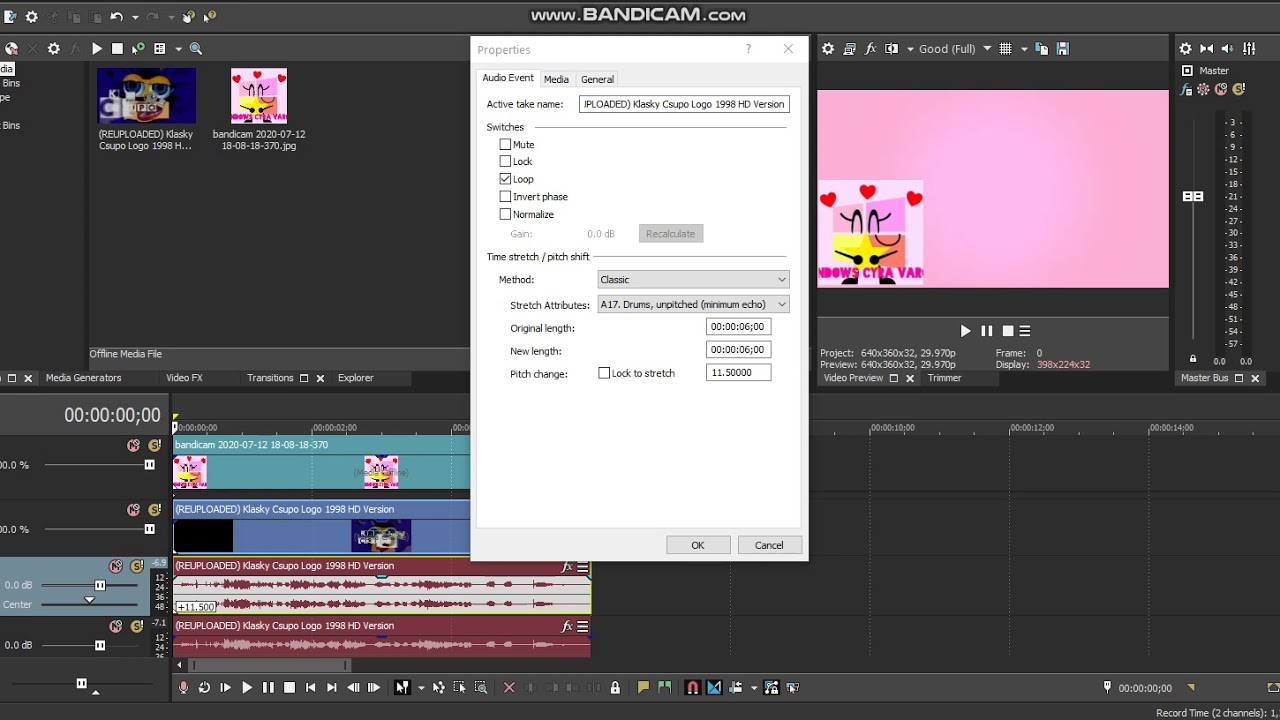The image size is (1280, 720).
Task: Open edit tool selector dropdown arrow
Action: pos(421,687)
